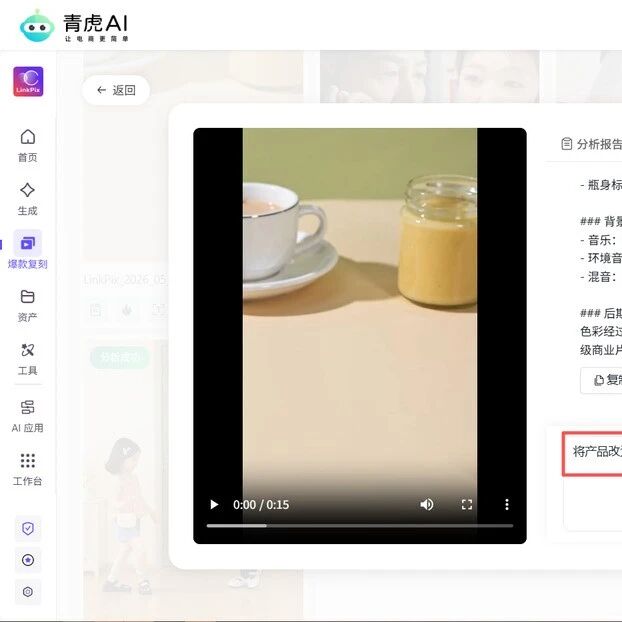Image resolution: width=622 pixels, height=622 pixels.
Task: Open 资产 assets in sidebar
Action: (27, 305)
